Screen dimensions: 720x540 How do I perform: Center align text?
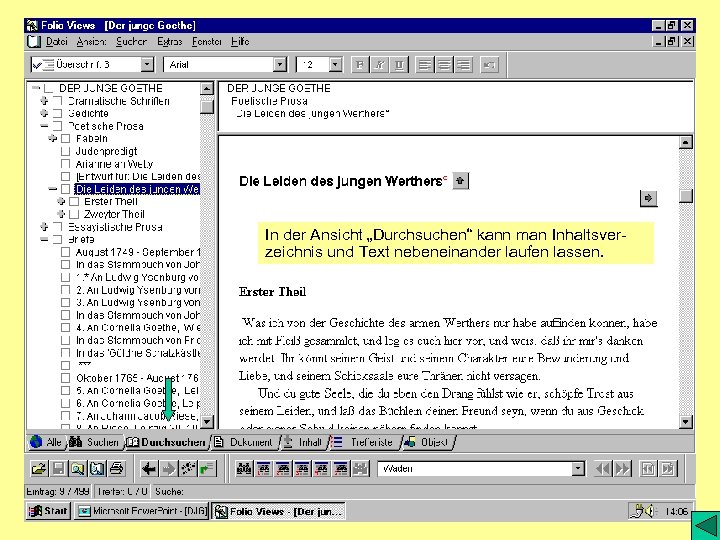pos(444,65)
